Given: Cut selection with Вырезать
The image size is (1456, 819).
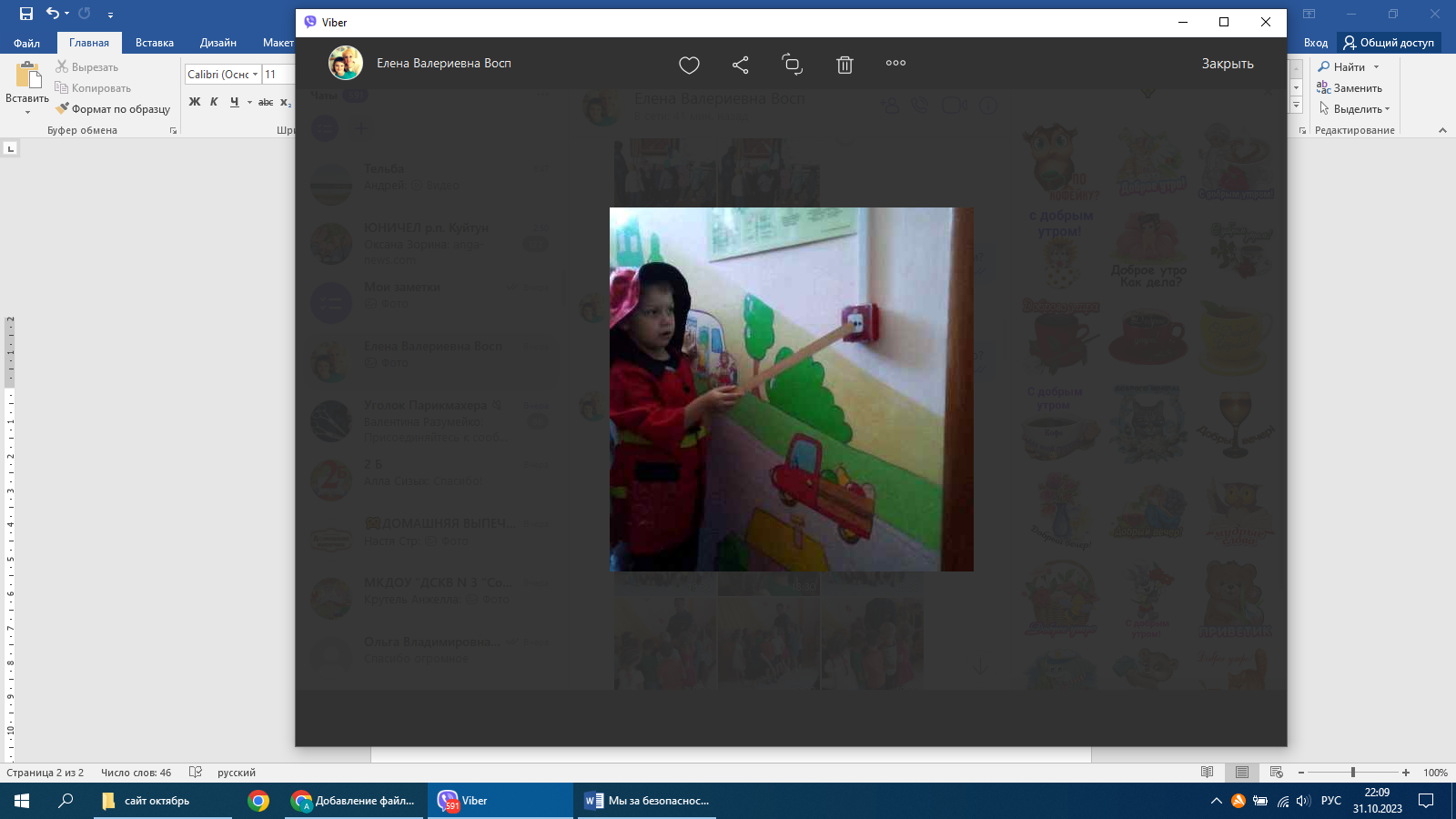Looking at the screenshot, I should [87, 67].
